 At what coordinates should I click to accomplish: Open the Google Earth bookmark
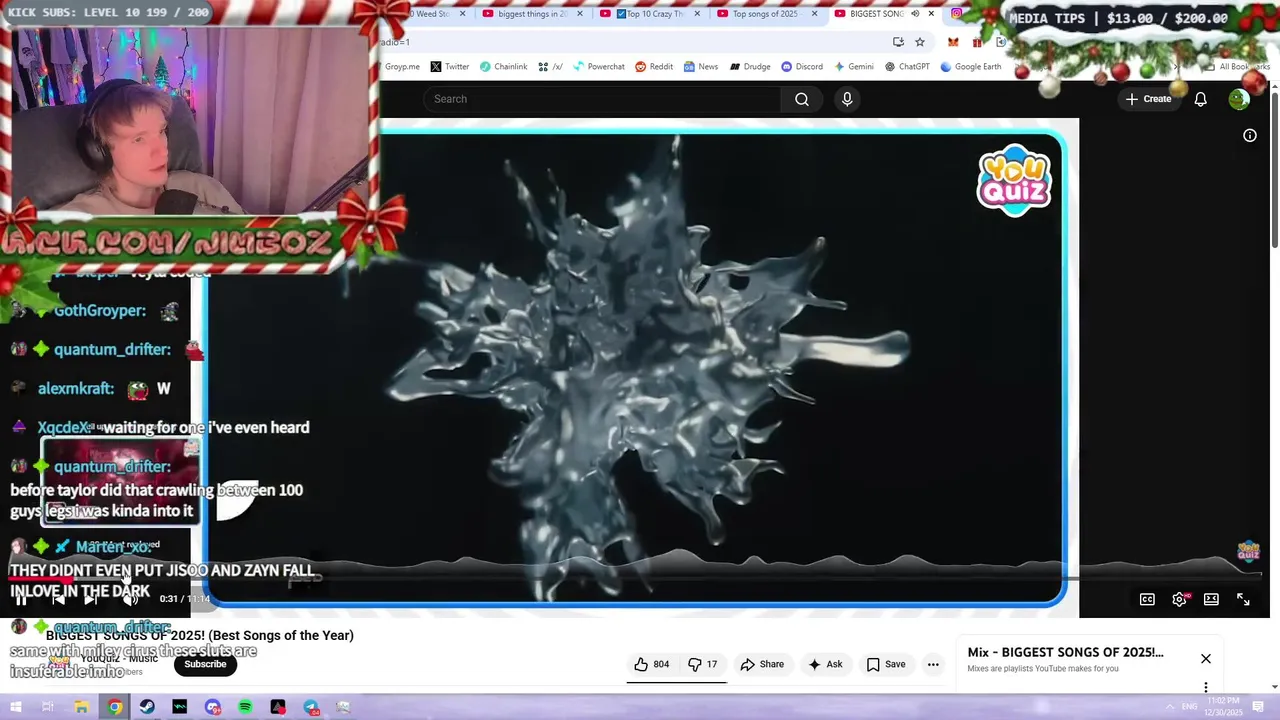[970, 67]
